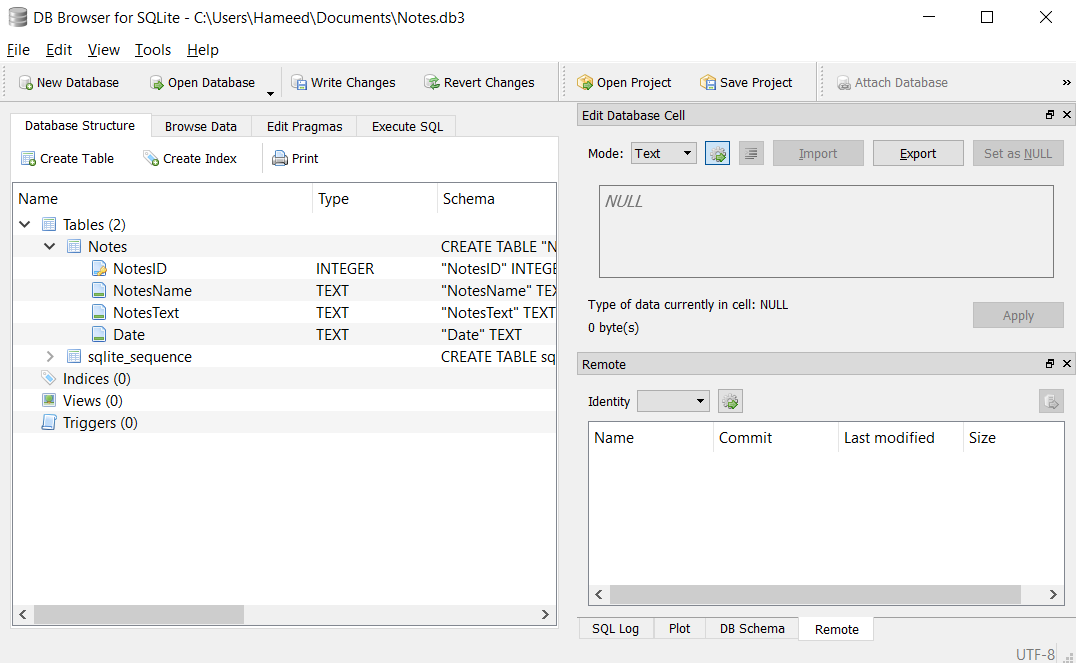Undock the Remote panel
This screenshot has height=663, width=1076.
[x=1050, y=364]
